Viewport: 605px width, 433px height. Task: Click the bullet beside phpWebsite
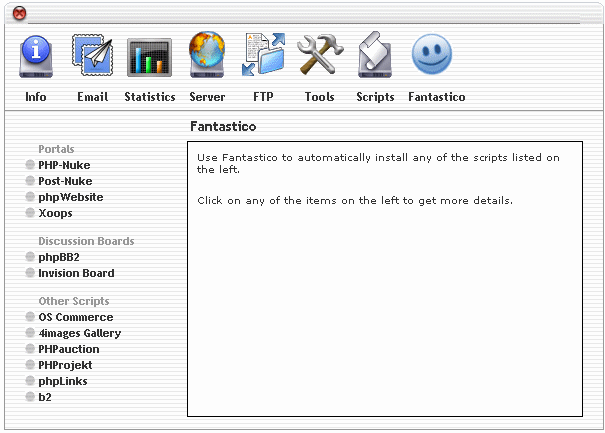[x=30, y=197]
